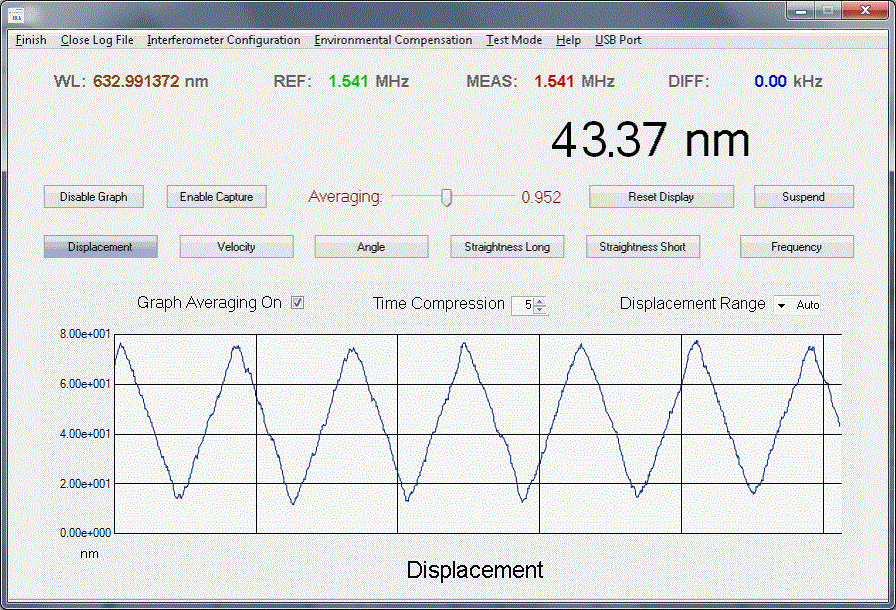Open the Environmental Compensation menu

click(x=392, y=40)
